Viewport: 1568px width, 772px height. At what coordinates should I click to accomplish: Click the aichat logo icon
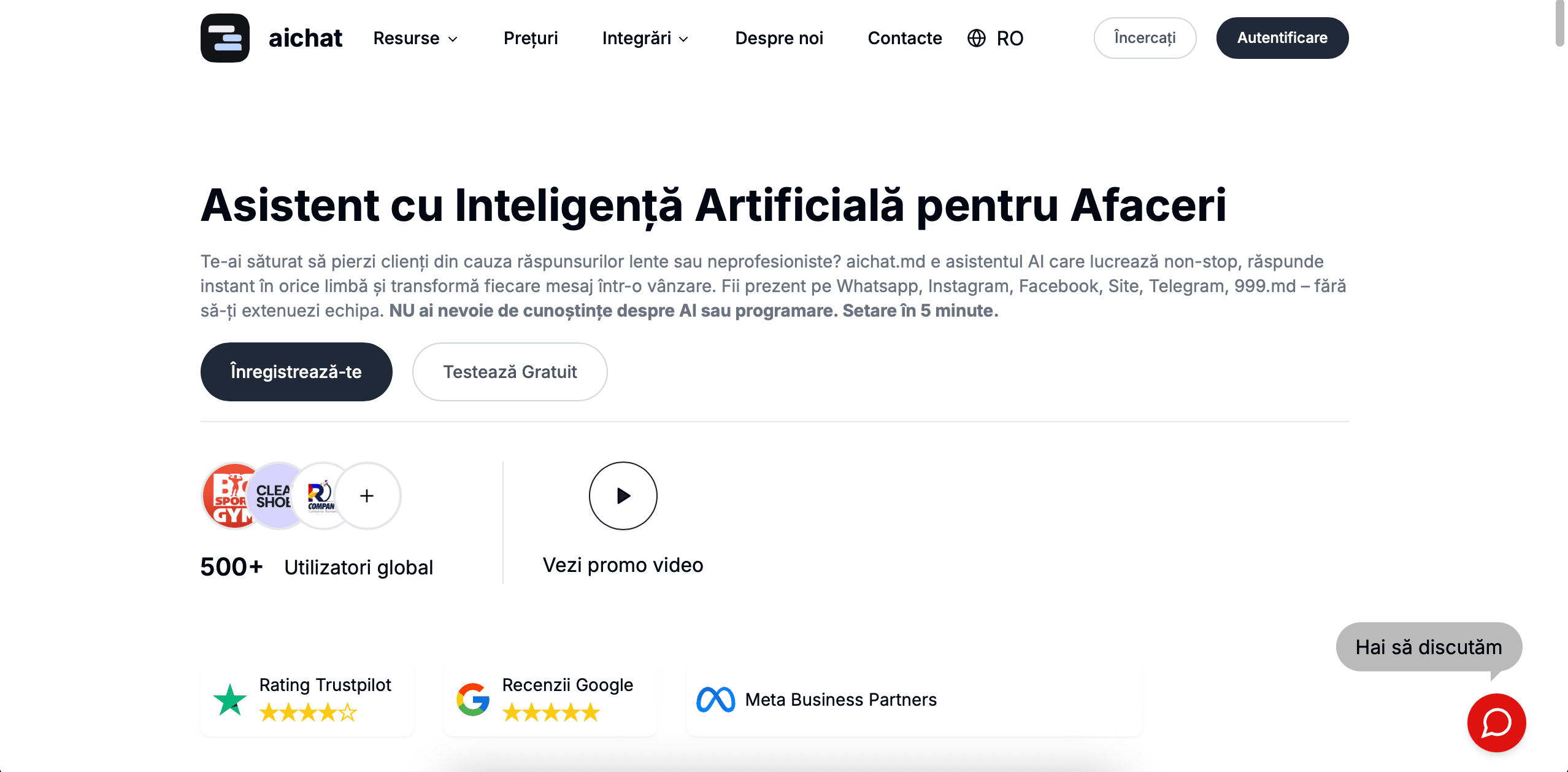[225, 38]
